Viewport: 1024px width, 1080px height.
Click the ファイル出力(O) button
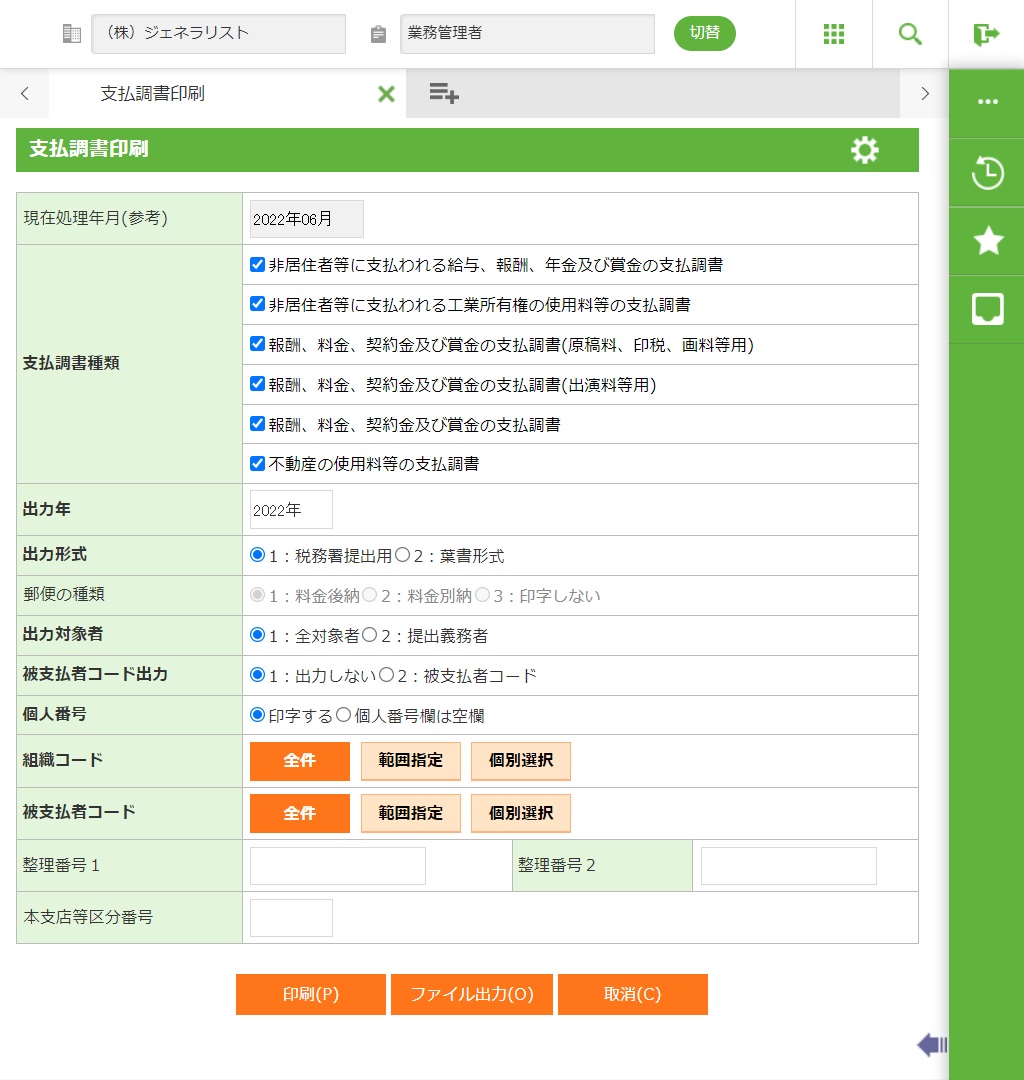pyautogui.click(x=472, y=995)
